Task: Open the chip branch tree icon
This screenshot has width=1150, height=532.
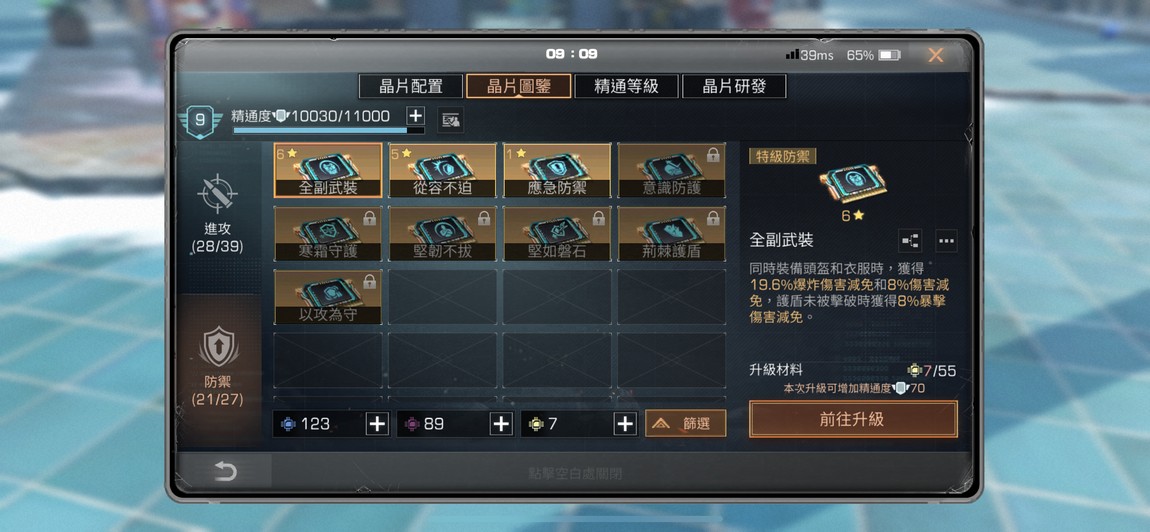Action: [909, 240]
